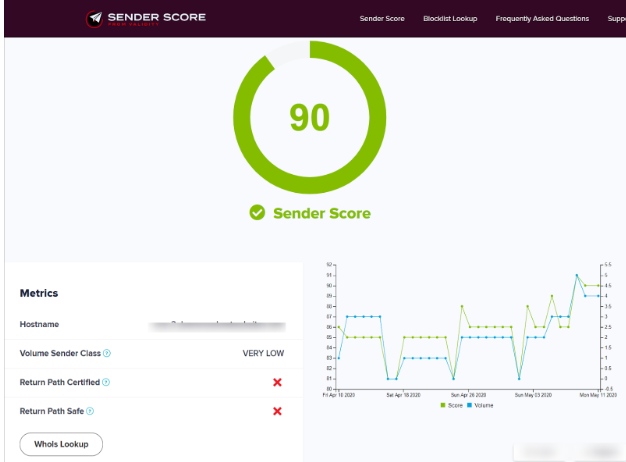Click the red X for Return Path Safe
Screen dimensions: 626x462
277,411
